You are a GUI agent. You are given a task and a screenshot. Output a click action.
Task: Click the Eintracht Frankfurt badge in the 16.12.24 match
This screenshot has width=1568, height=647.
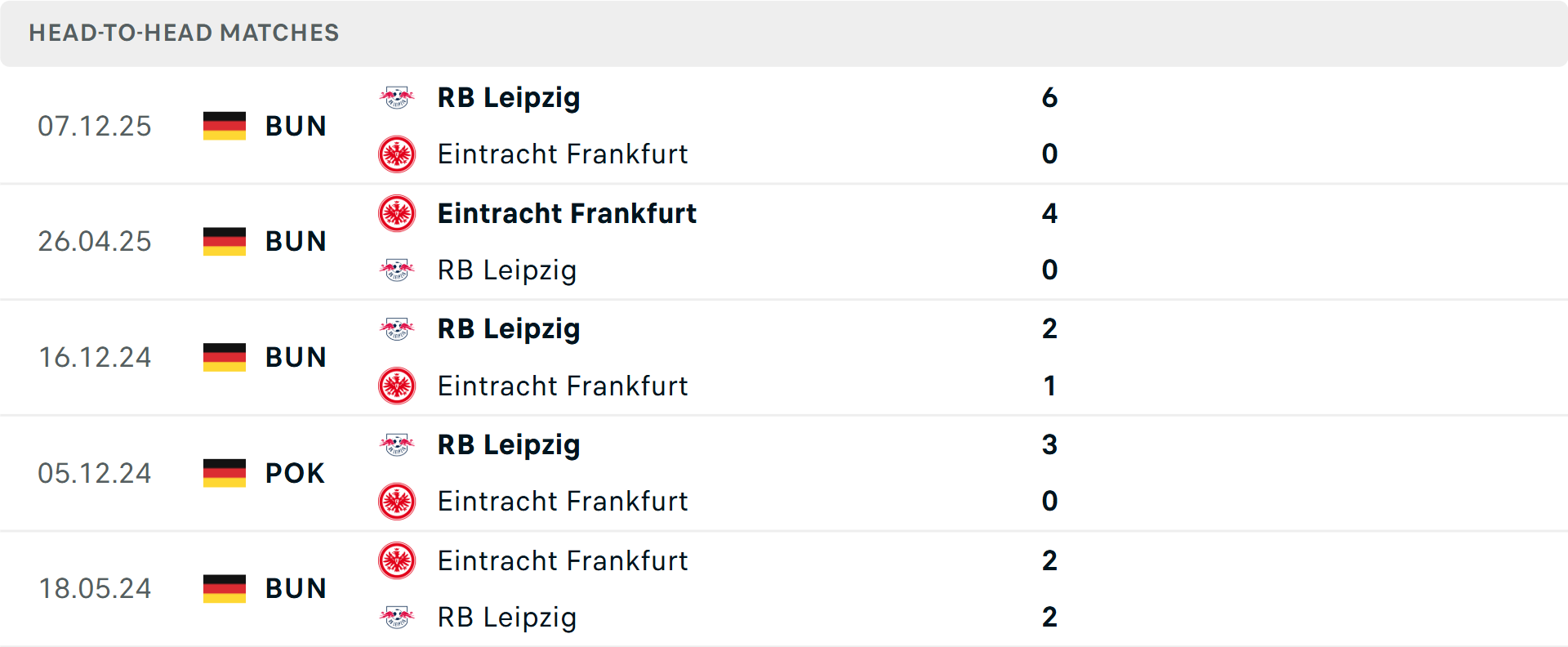tap(397, 386)
